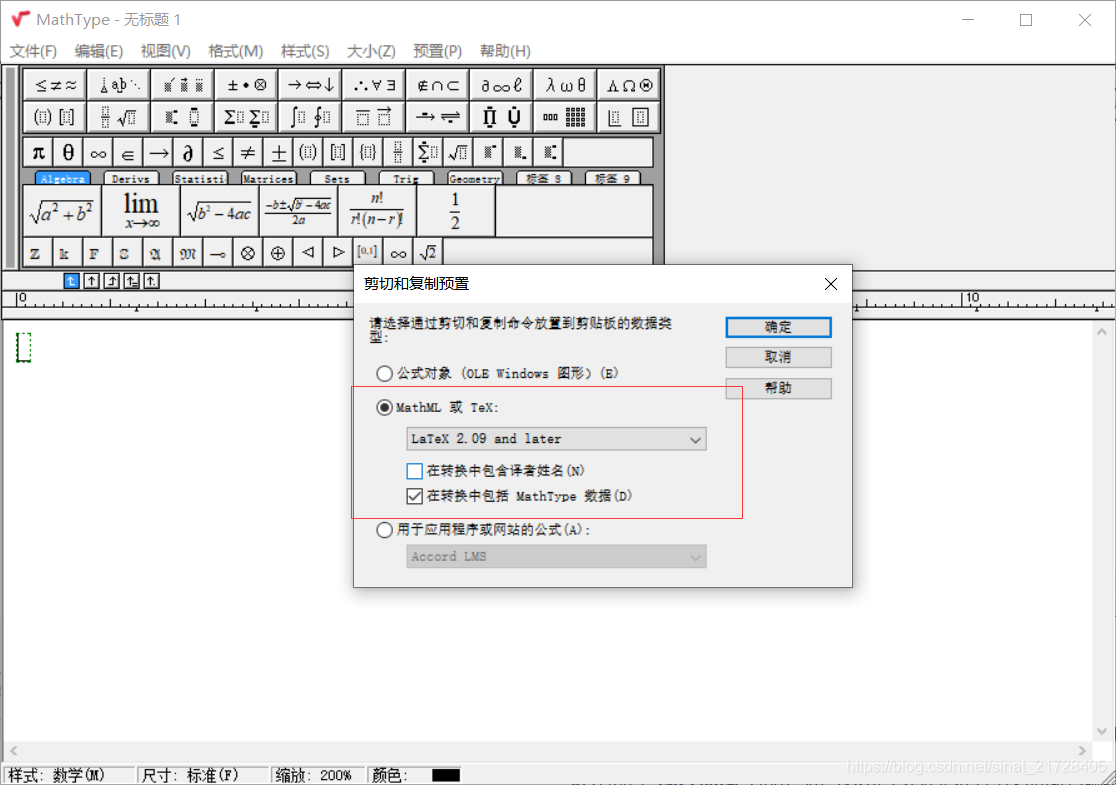This screenshot has width=1116, height=785.
Task: Open the arrow symbols palette
Action: coord(310,85)
